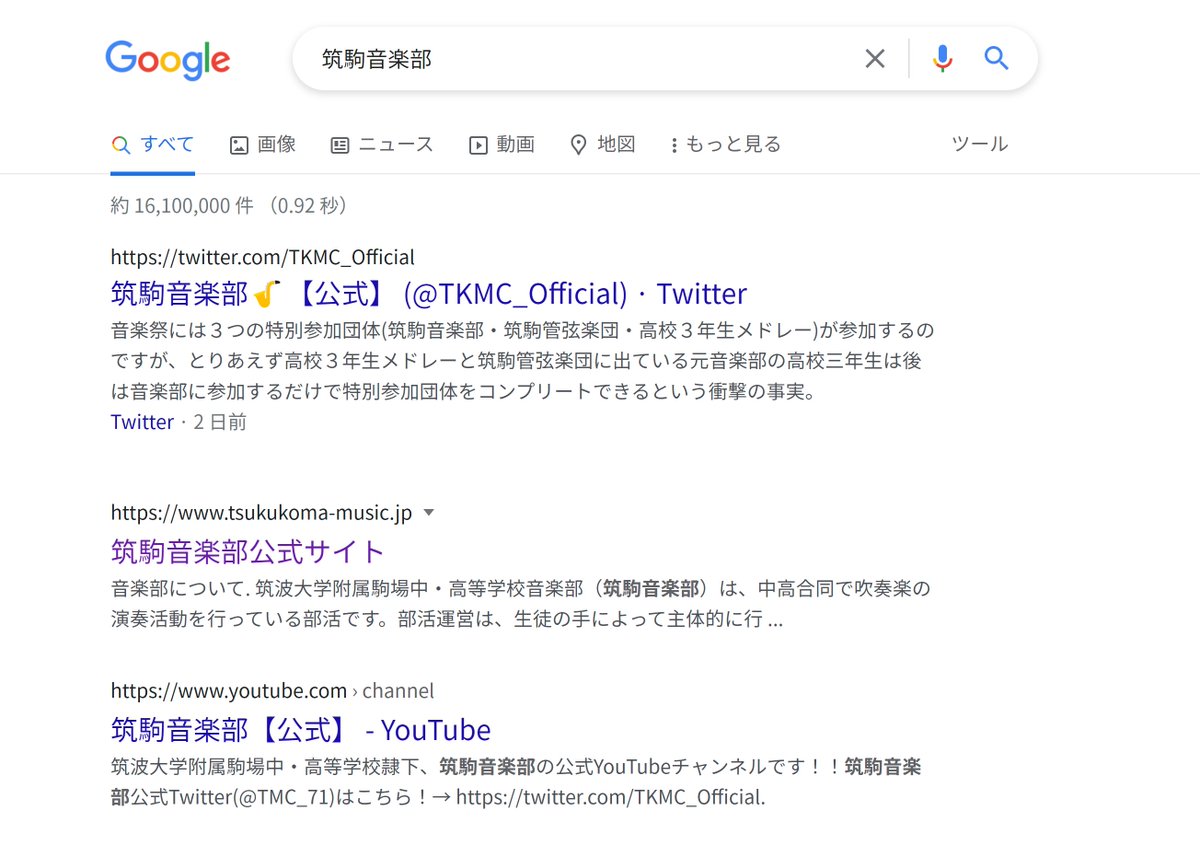Open the ツール search tools menu
The image size is (1200, 845).
(x=978, y=144)
